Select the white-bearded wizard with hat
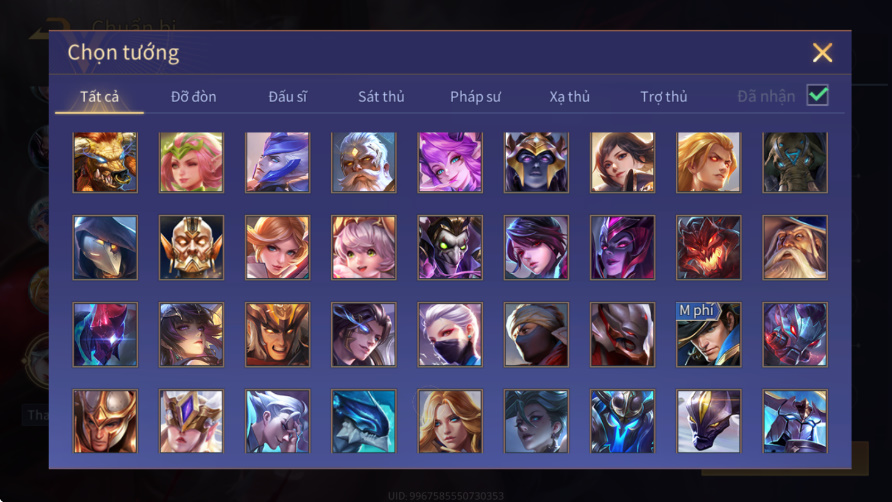This screenshot has height=502, width=892. 795,248
